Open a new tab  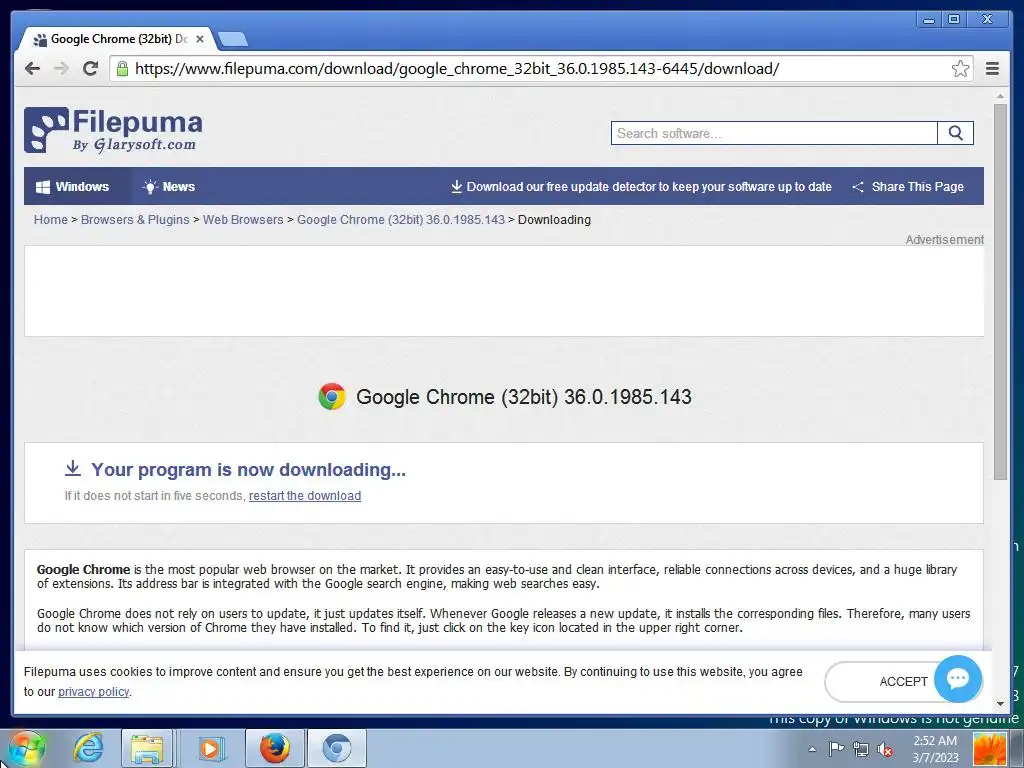point(232,39)
